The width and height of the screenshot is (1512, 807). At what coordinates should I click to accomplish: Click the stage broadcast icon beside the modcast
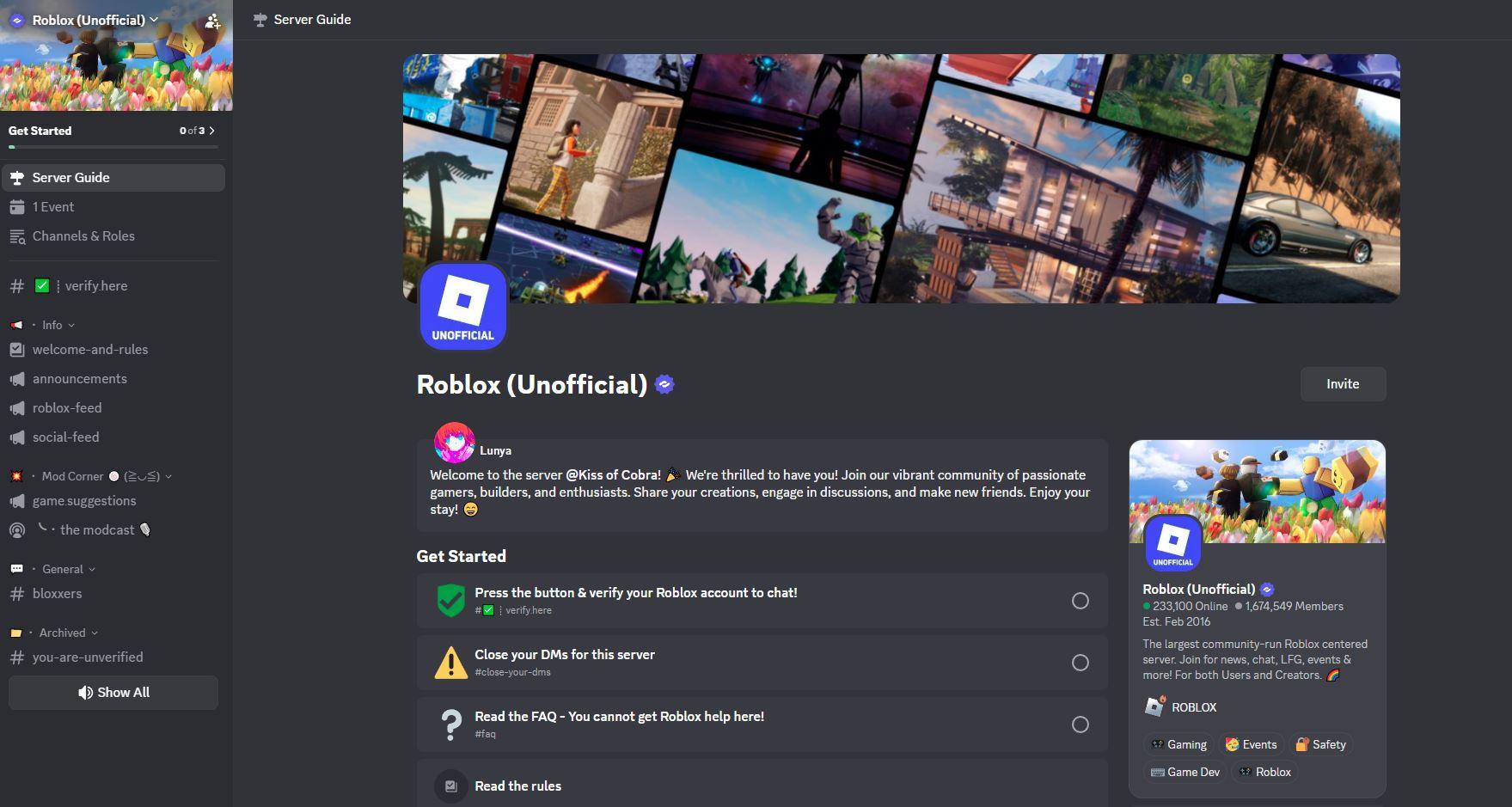(x=17, y=530)
